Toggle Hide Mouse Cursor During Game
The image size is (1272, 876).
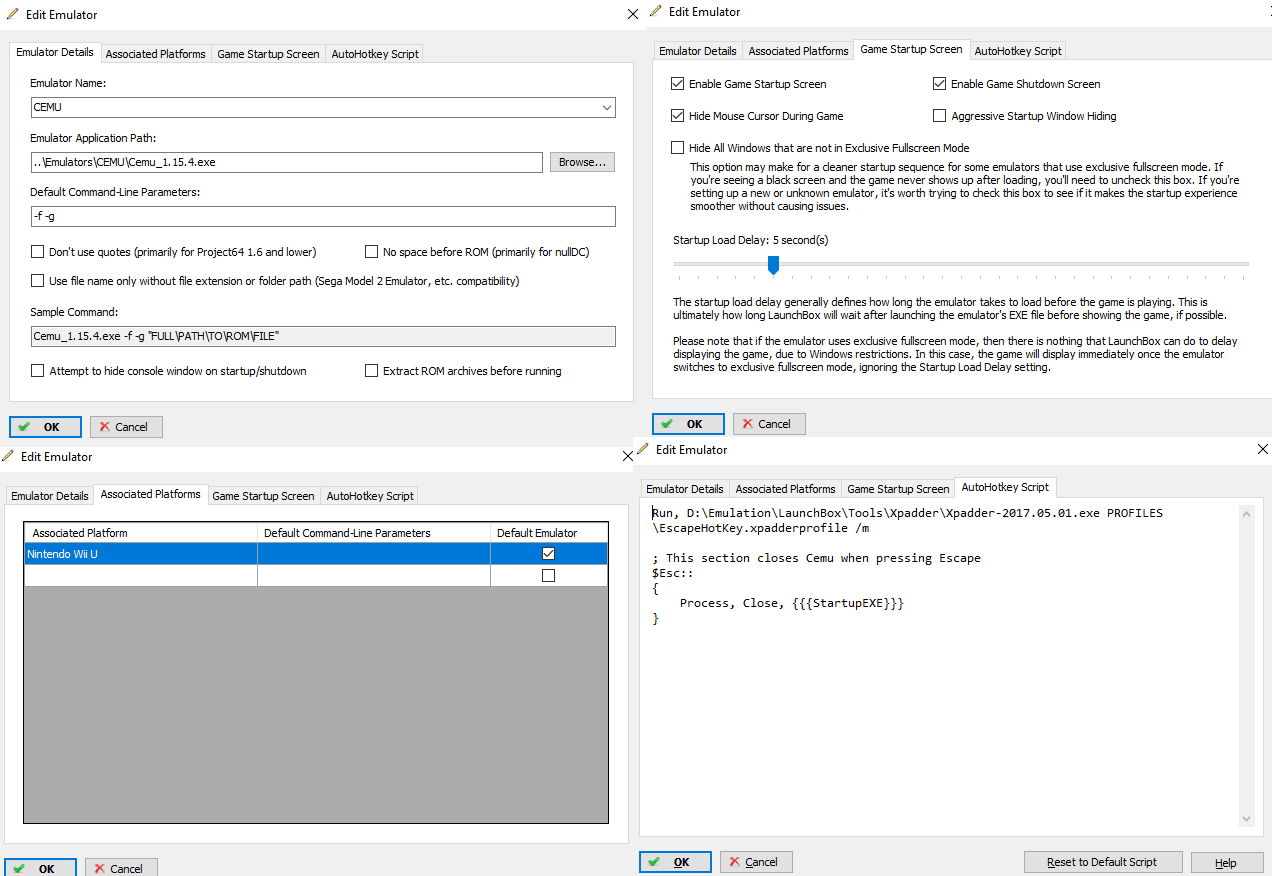(678, 116)
